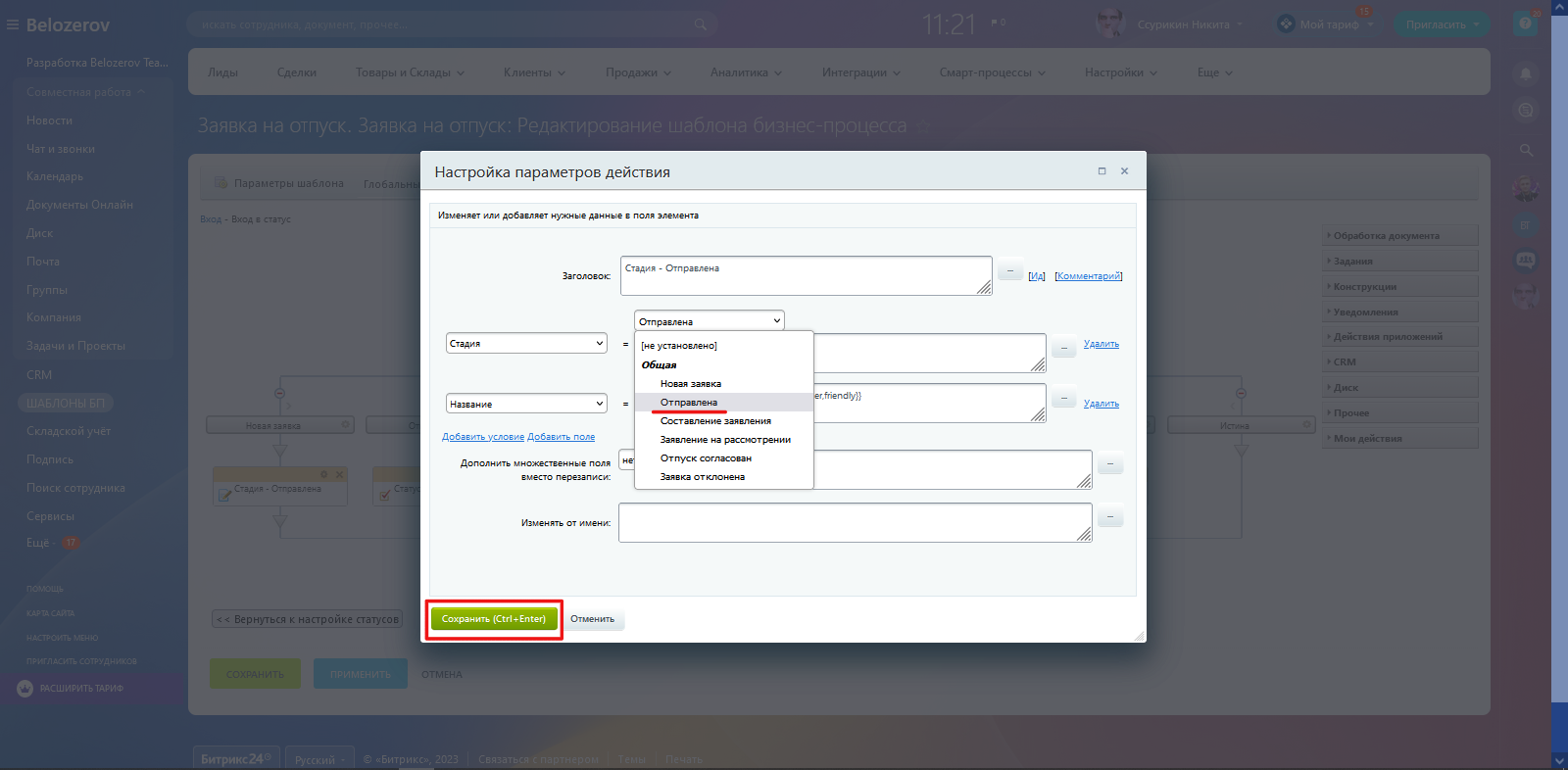This screenshot has width=1568, height=770.
Task: Open the group chat icon in right sidebar
Action: click(x=1525, y=261)
